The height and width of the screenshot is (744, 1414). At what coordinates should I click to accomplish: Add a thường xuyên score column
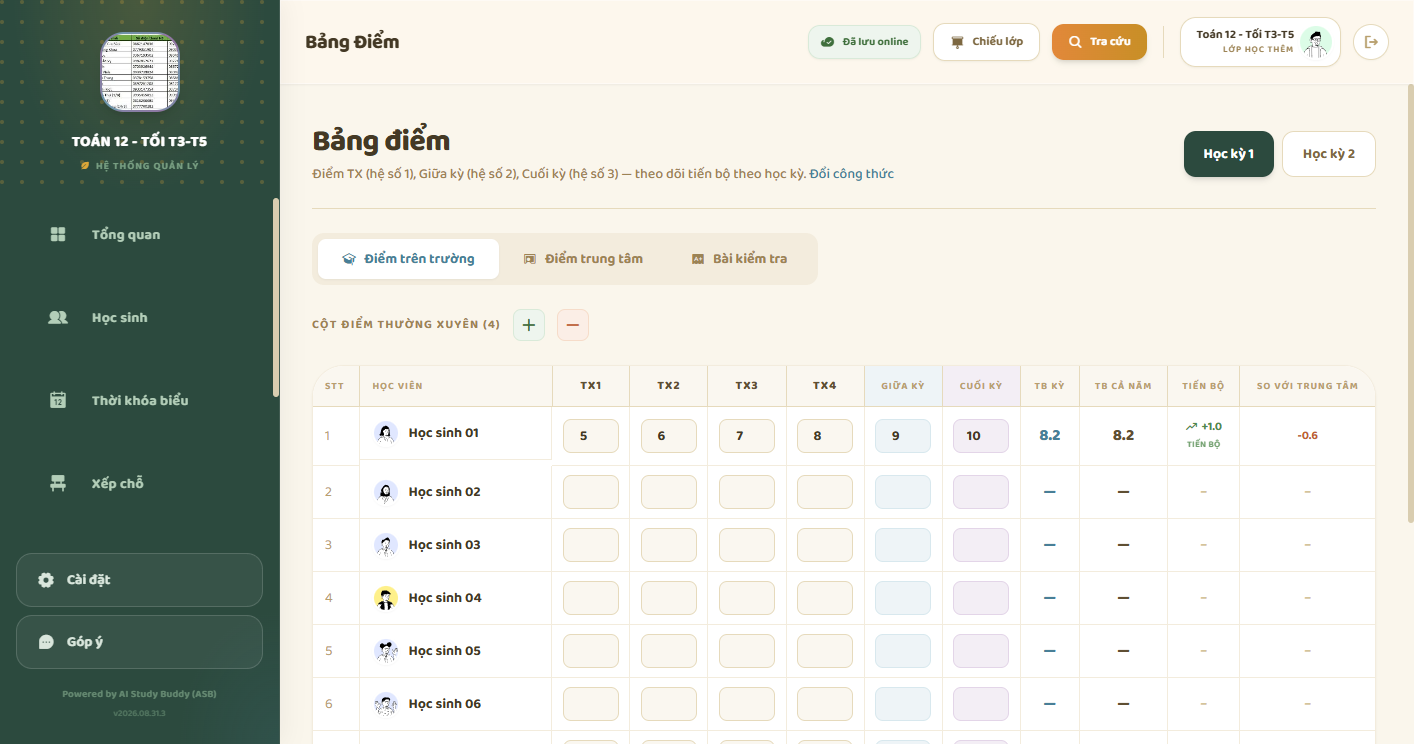pos(529,325)
